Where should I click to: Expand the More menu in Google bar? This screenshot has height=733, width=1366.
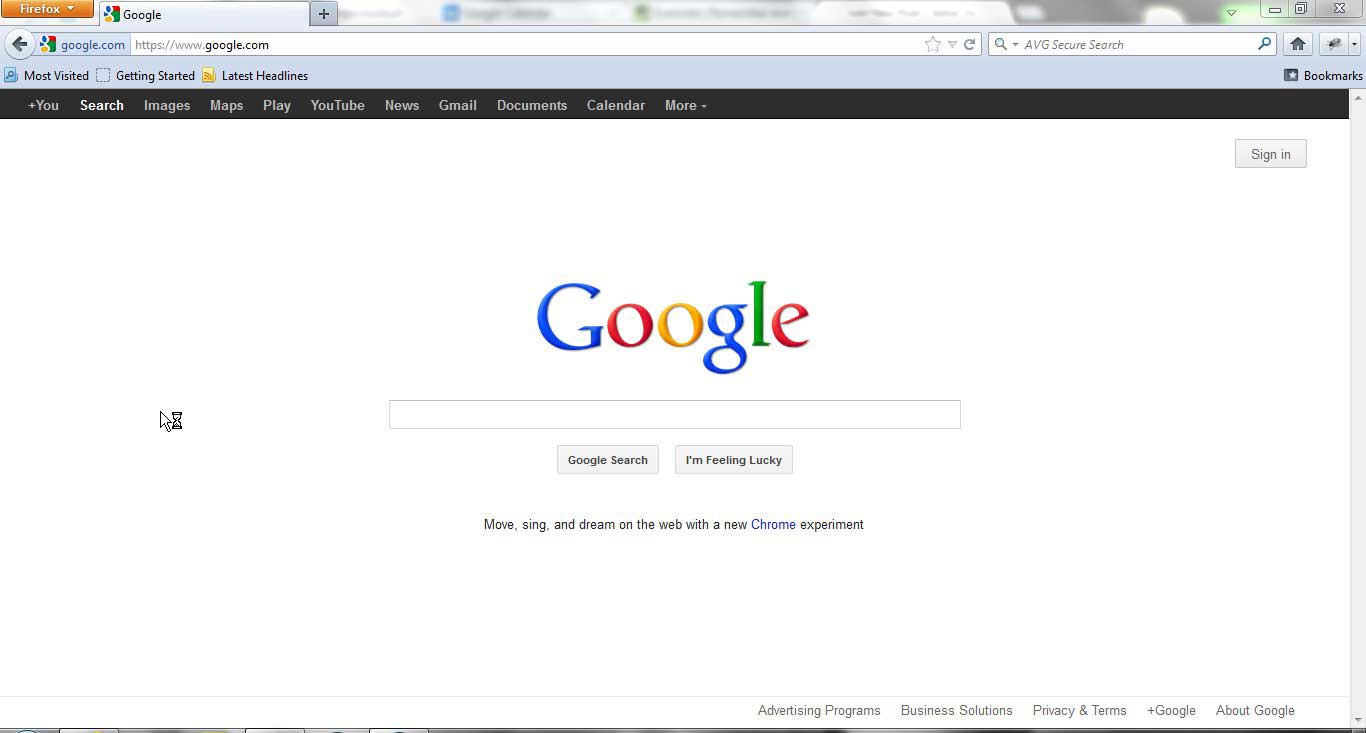pyautogui.click(x=685, y=105)
